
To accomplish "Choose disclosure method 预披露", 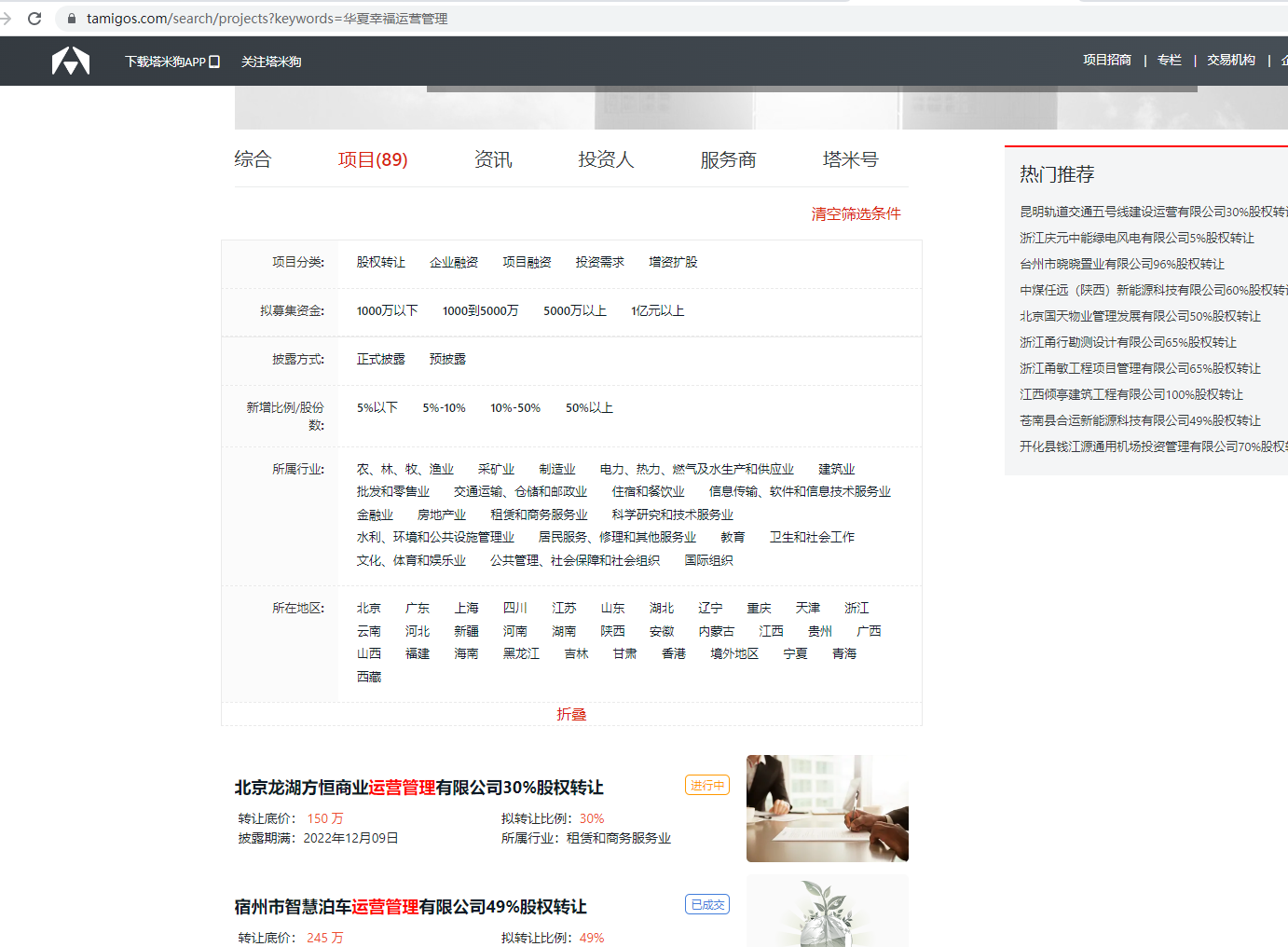I will tap(447, 359).
